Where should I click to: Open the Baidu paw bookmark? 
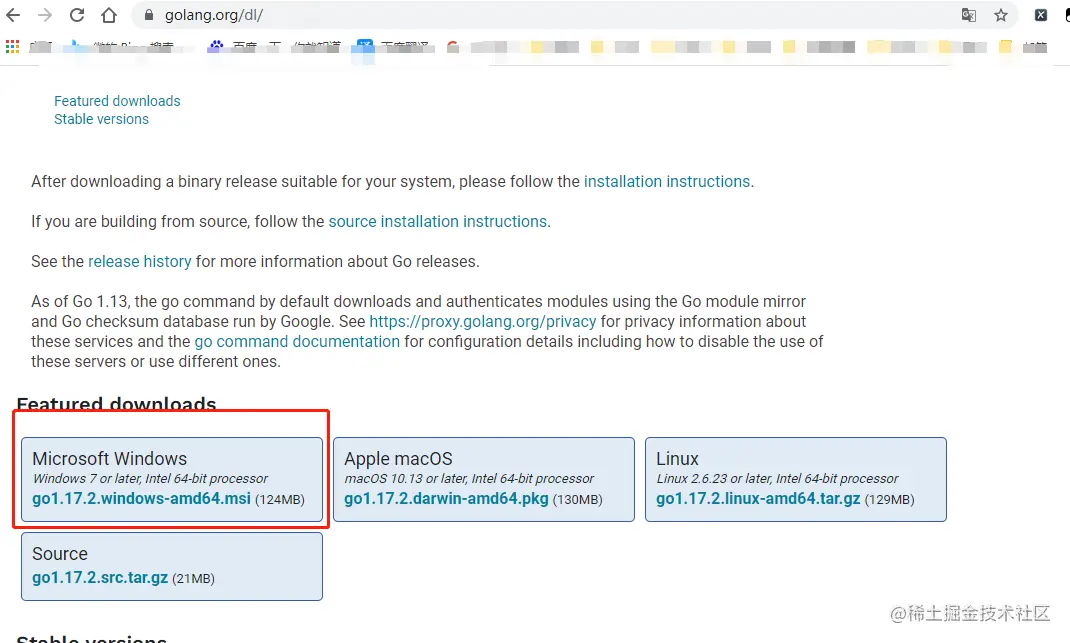(x=216, y=46)
